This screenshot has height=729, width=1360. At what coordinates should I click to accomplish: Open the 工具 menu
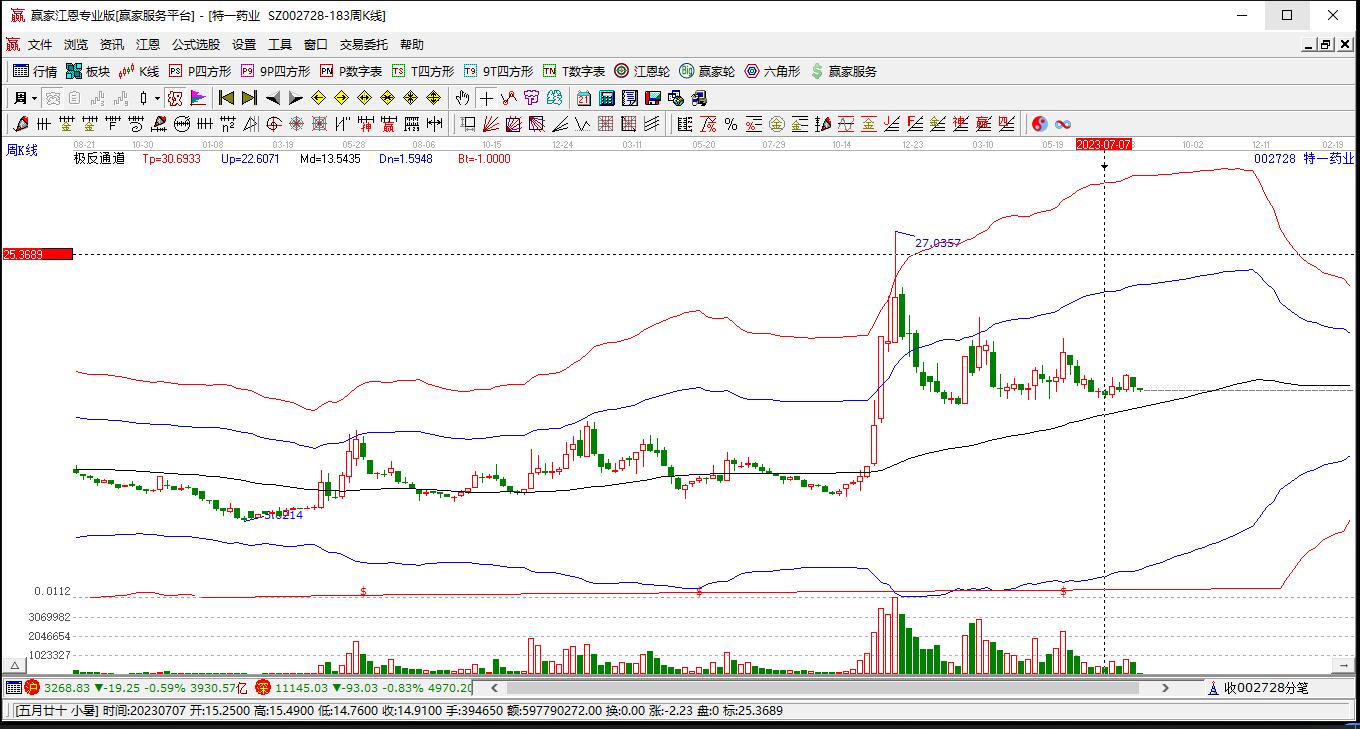280,45
